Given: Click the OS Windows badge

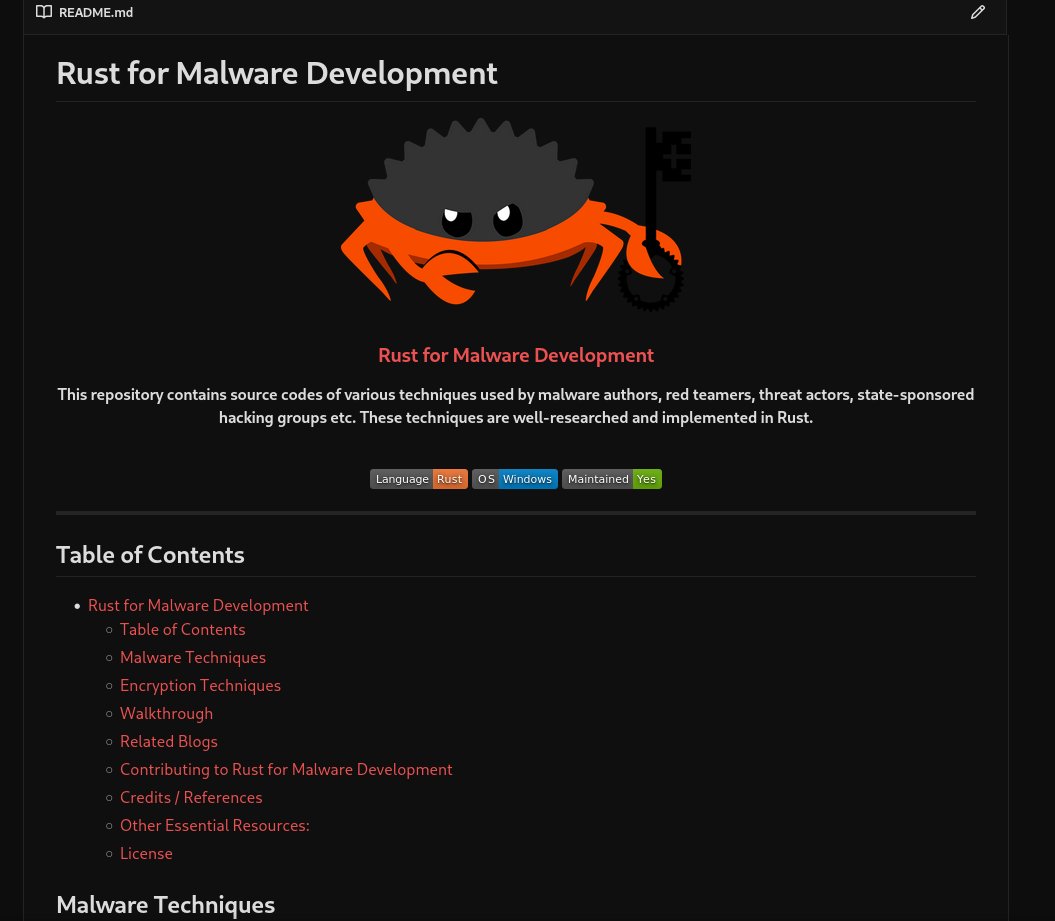Looking at the screenshot, I should click(515, 479).
